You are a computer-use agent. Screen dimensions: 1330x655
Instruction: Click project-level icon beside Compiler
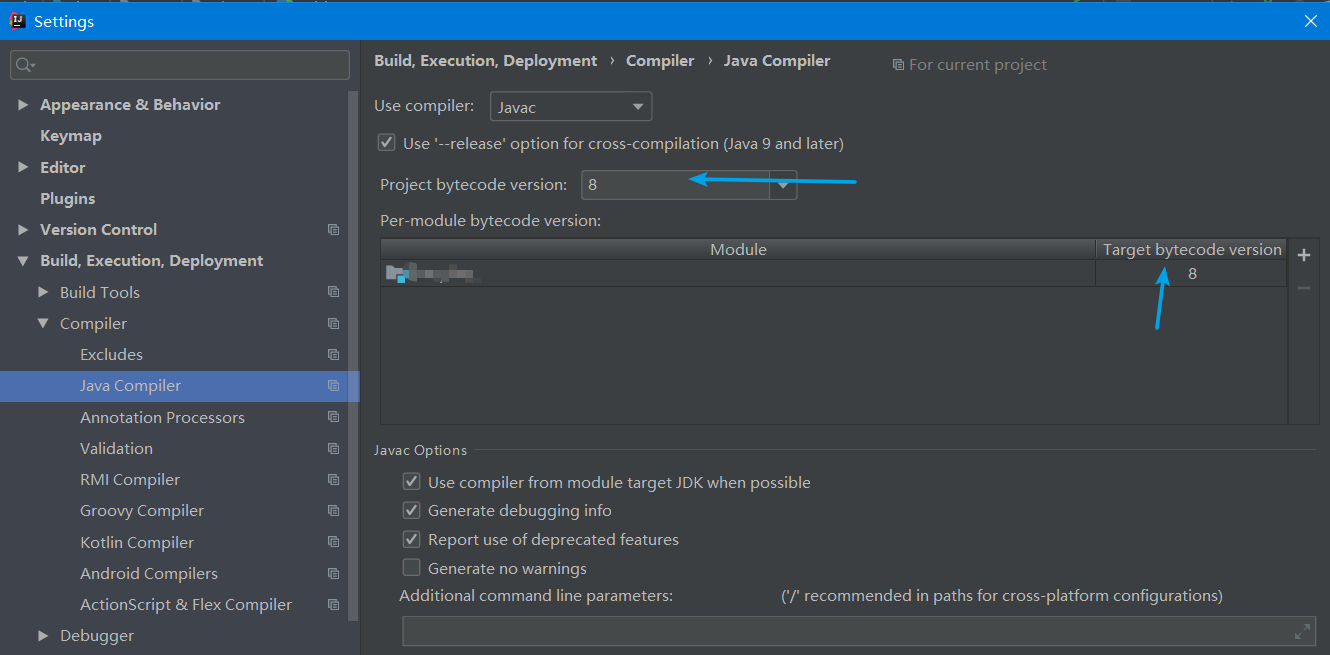334,324
